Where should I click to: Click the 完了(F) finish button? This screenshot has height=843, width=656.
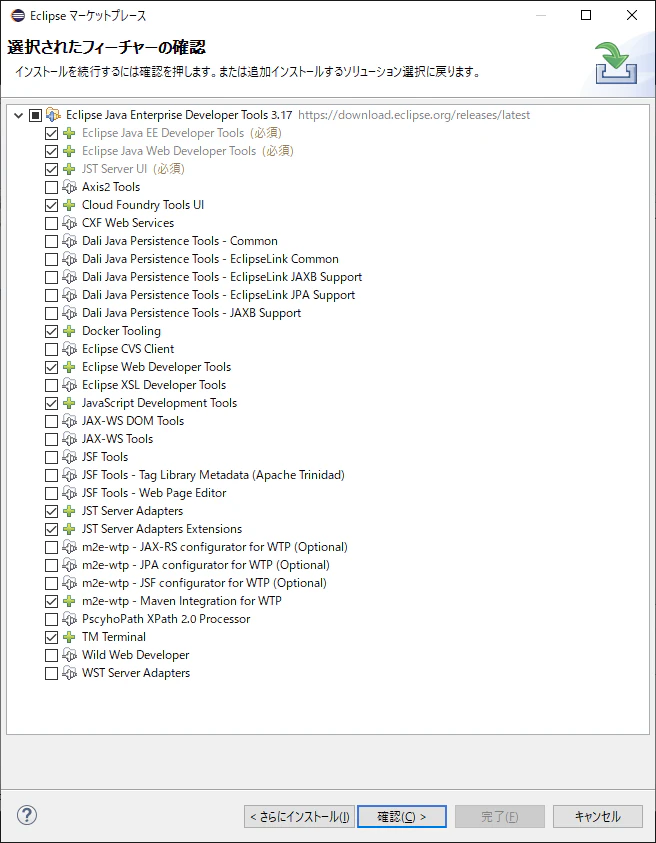coord(500,817)
